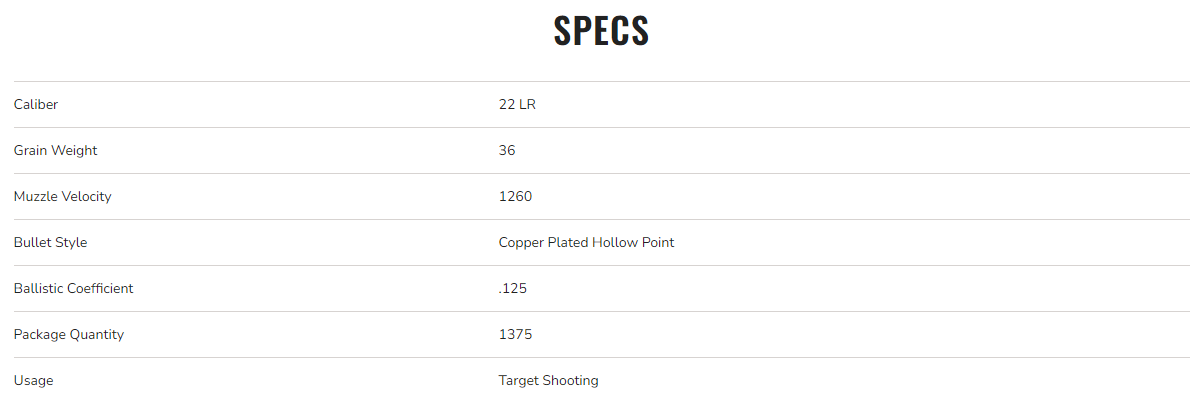Select the Ballistic Coefficient label

[x=73, y=289]
